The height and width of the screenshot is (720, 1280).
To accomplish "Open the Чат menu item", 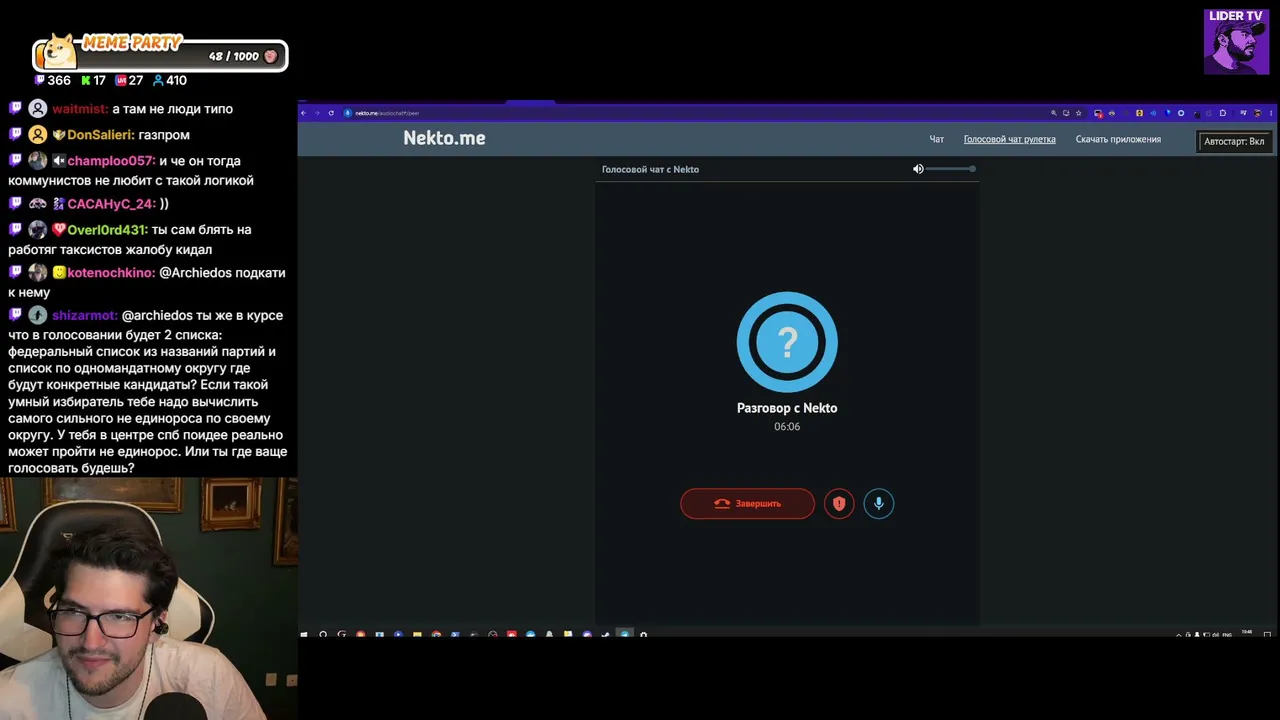I will [937, 140].
